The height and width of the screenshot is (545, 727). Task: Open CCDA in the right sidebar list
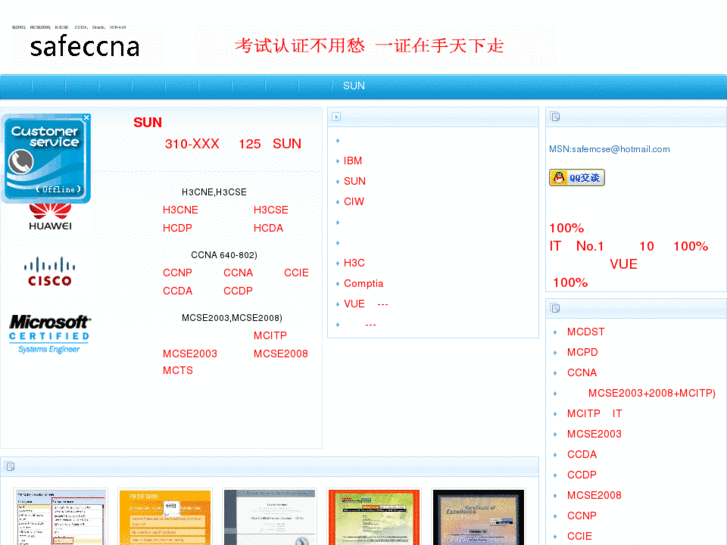[x=581, y=455]
